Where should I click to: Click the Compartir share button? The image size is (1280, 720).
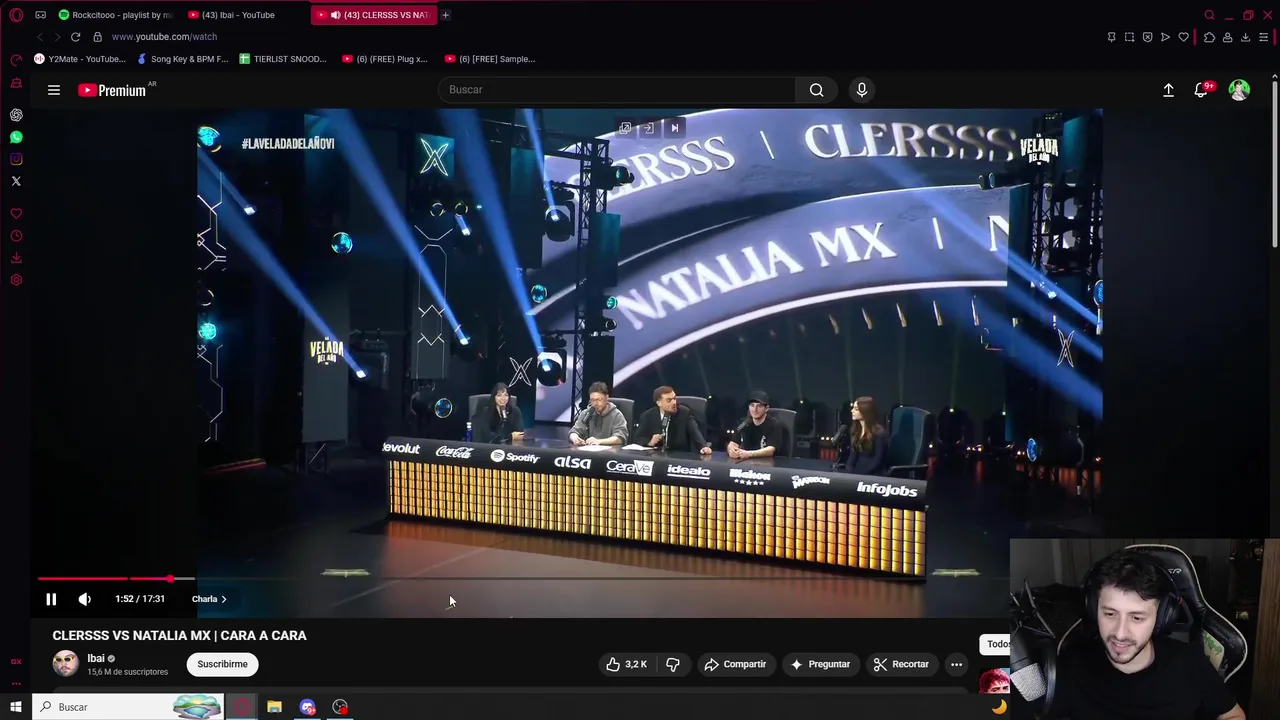point(735,664)
